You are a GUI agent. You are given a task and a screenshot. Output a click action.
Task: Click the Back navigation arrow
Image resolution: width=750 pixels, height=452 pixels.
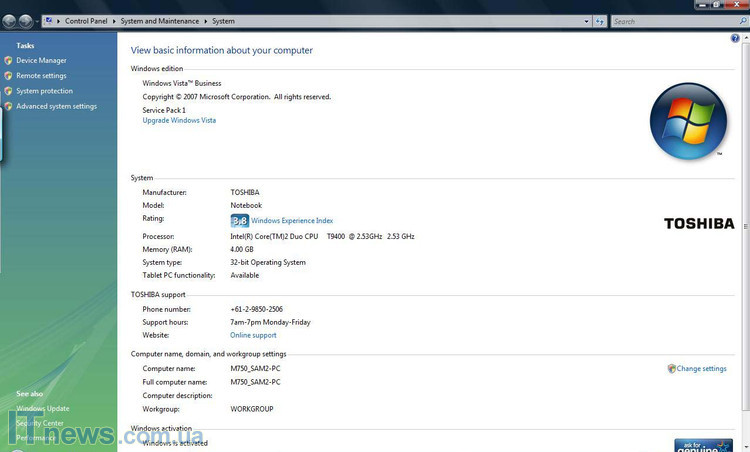[9, 20]
